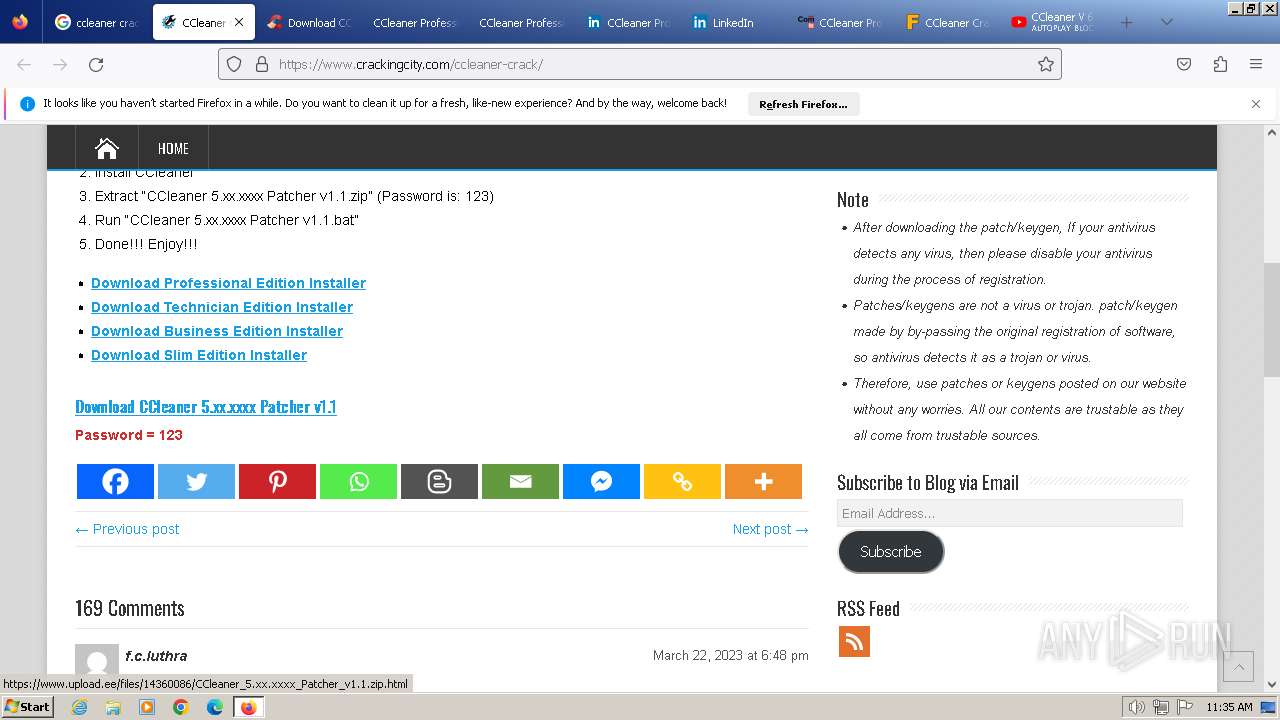
Task: Open more sharing options with the orange plus icon
Action: [x=763, y=481]
